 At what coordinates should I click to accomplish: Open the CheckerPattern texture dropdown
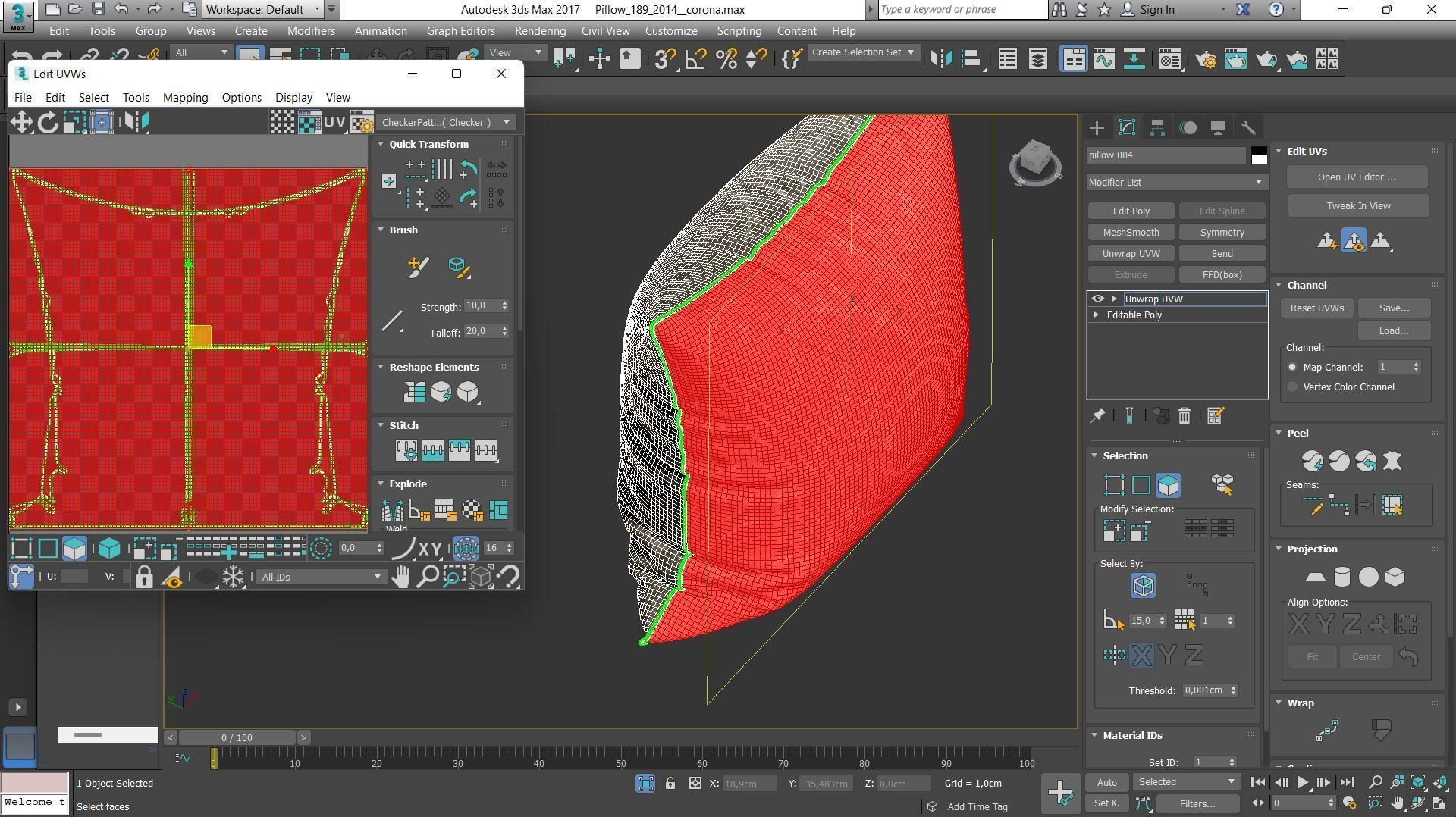click(x=446, y=123)
